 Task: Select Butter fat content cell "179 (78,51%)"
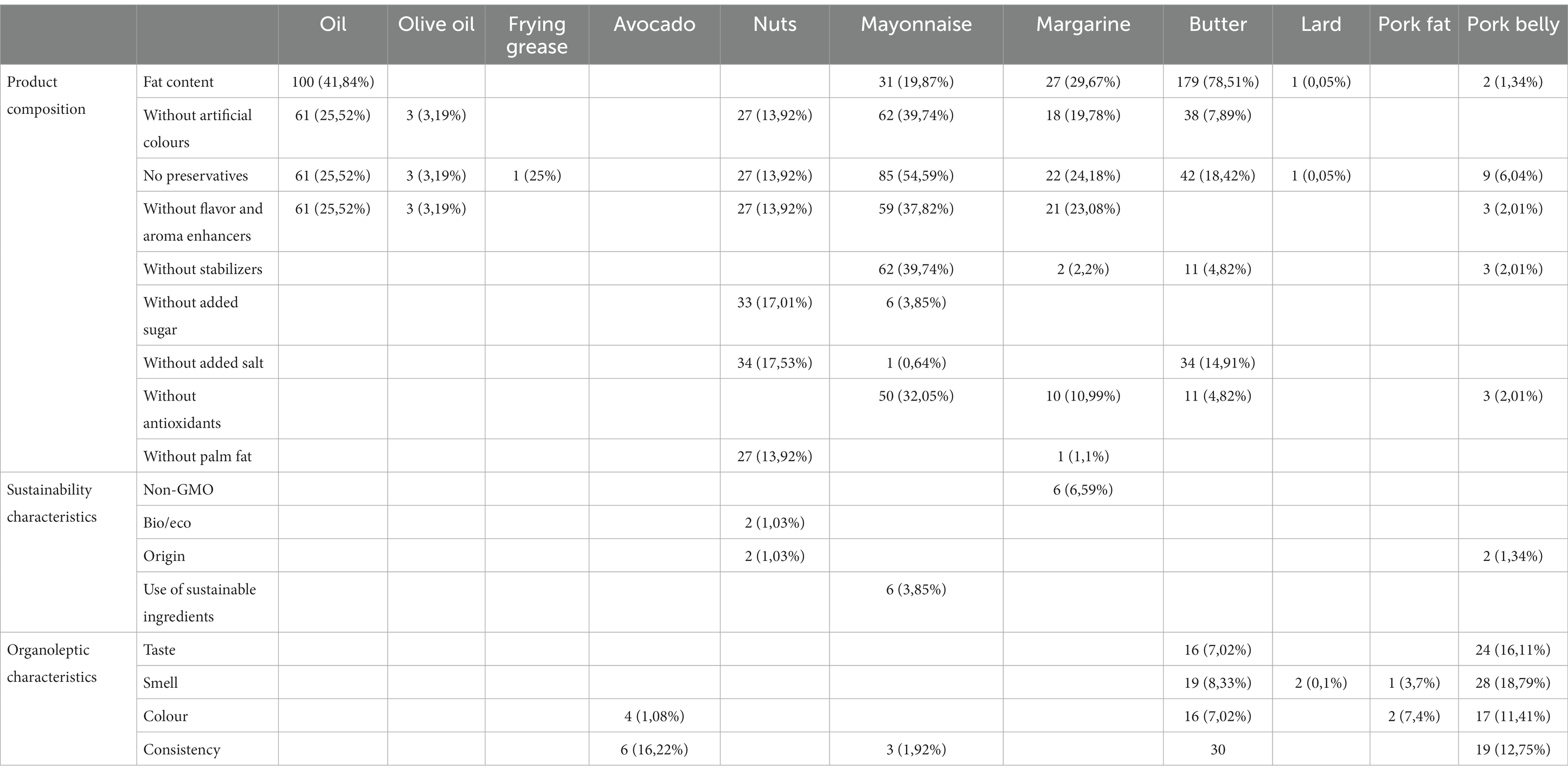tap(1217, 82)
